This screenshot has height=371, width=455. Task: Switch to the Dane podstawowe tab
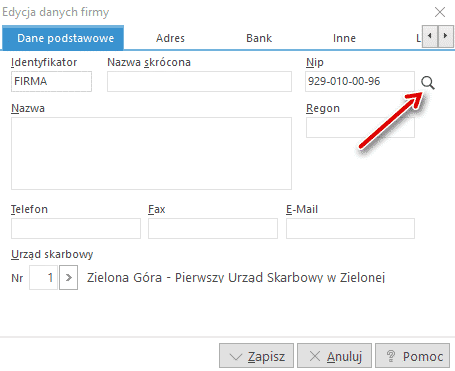pos(63,38)
